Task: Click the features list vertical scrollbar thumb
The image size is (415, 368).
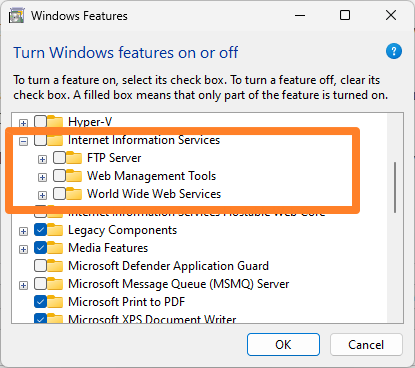Action: 395,187
